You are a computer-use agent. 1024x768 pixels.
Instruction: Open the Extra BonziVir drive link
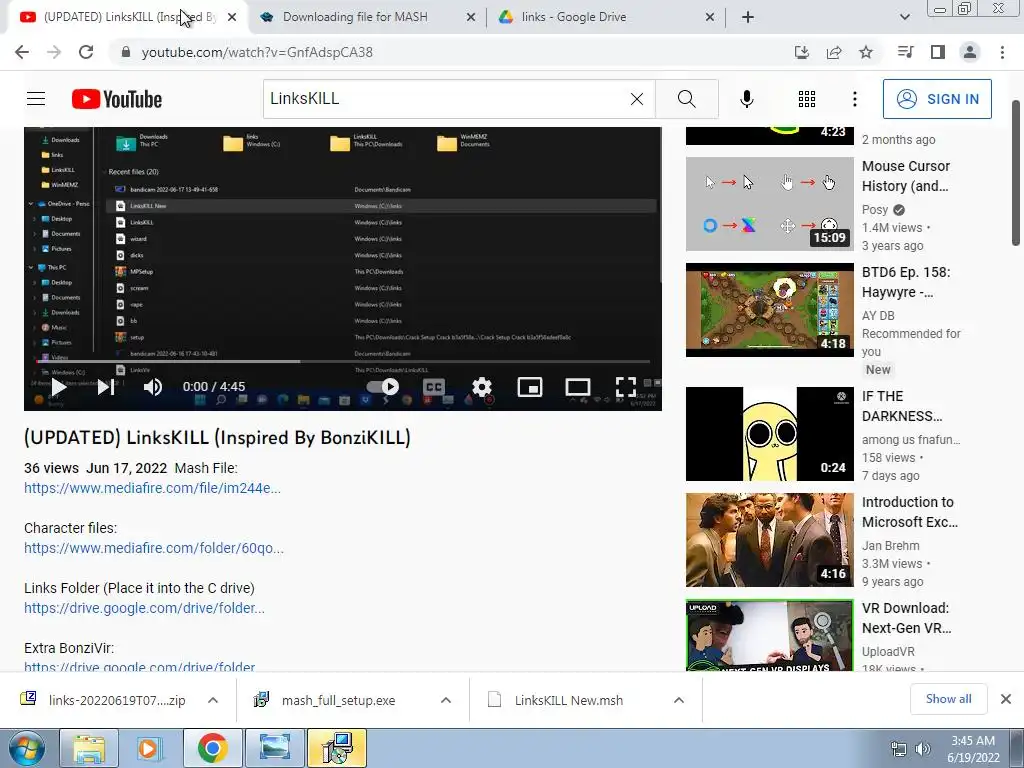click(140, 666)
